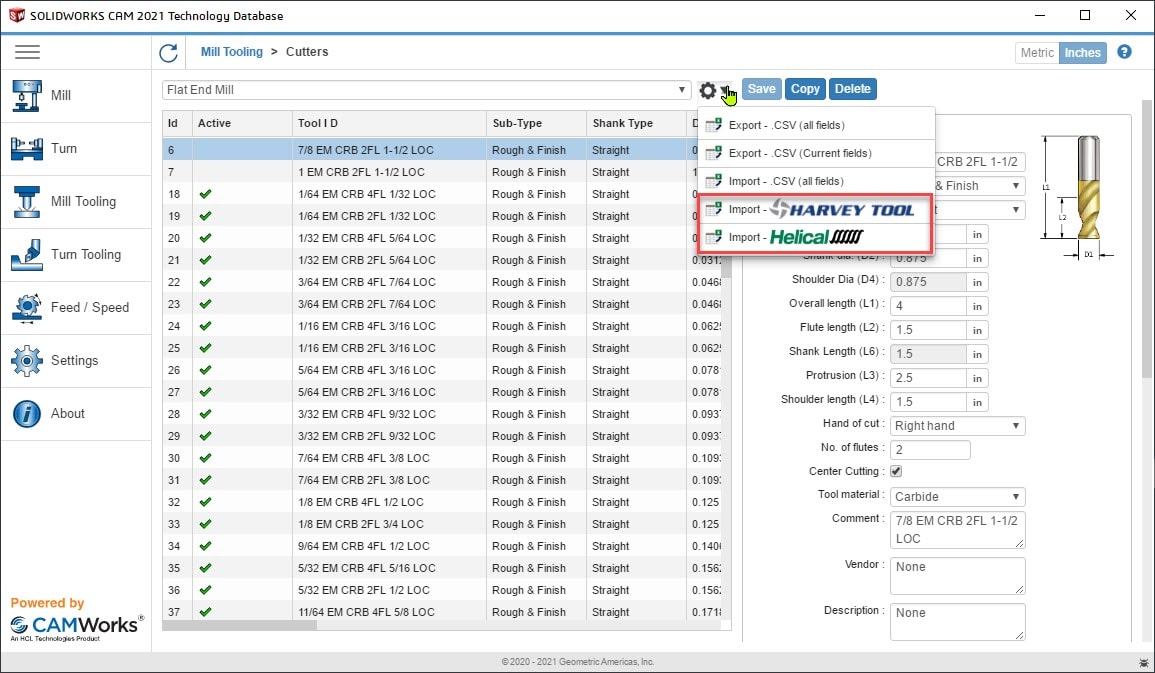Click into the Description text area
This screenshot has height=673, width=1155.
point(958,622)
